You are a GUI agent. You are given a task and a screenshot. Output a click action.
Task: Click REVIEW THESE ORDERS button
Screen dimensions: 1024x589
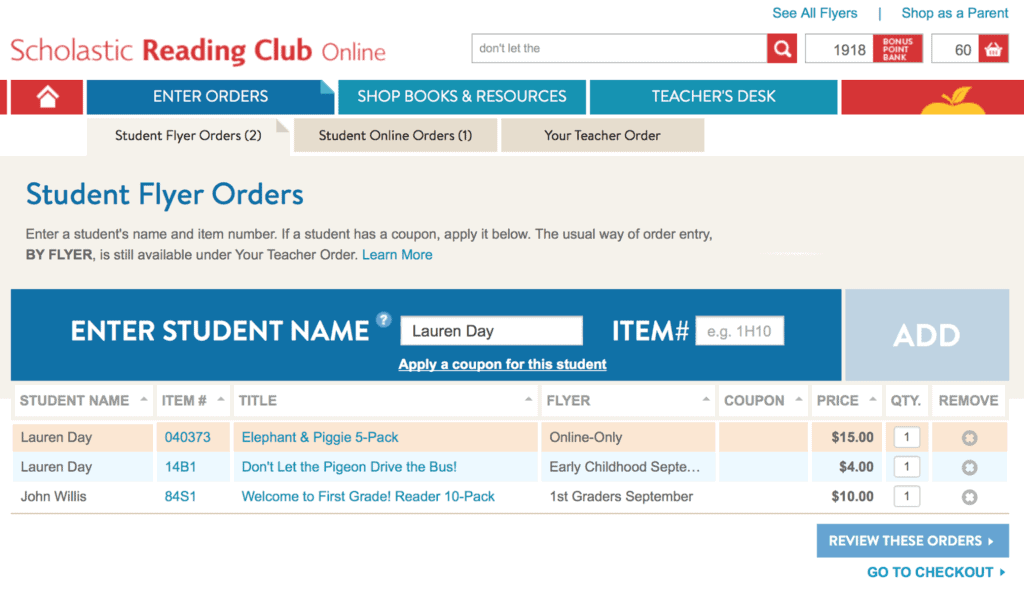pos(911,540)
